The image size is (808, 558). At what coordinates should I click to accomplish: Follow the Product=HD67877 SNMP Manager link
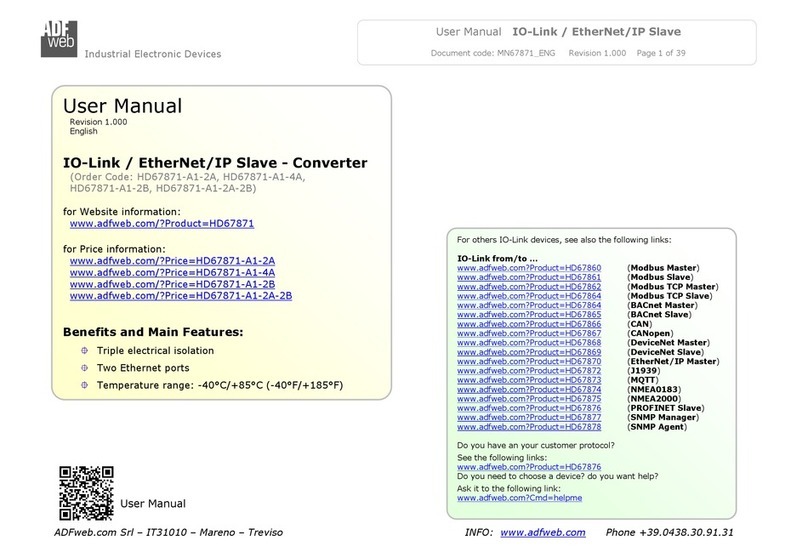[x=529, y=417]
